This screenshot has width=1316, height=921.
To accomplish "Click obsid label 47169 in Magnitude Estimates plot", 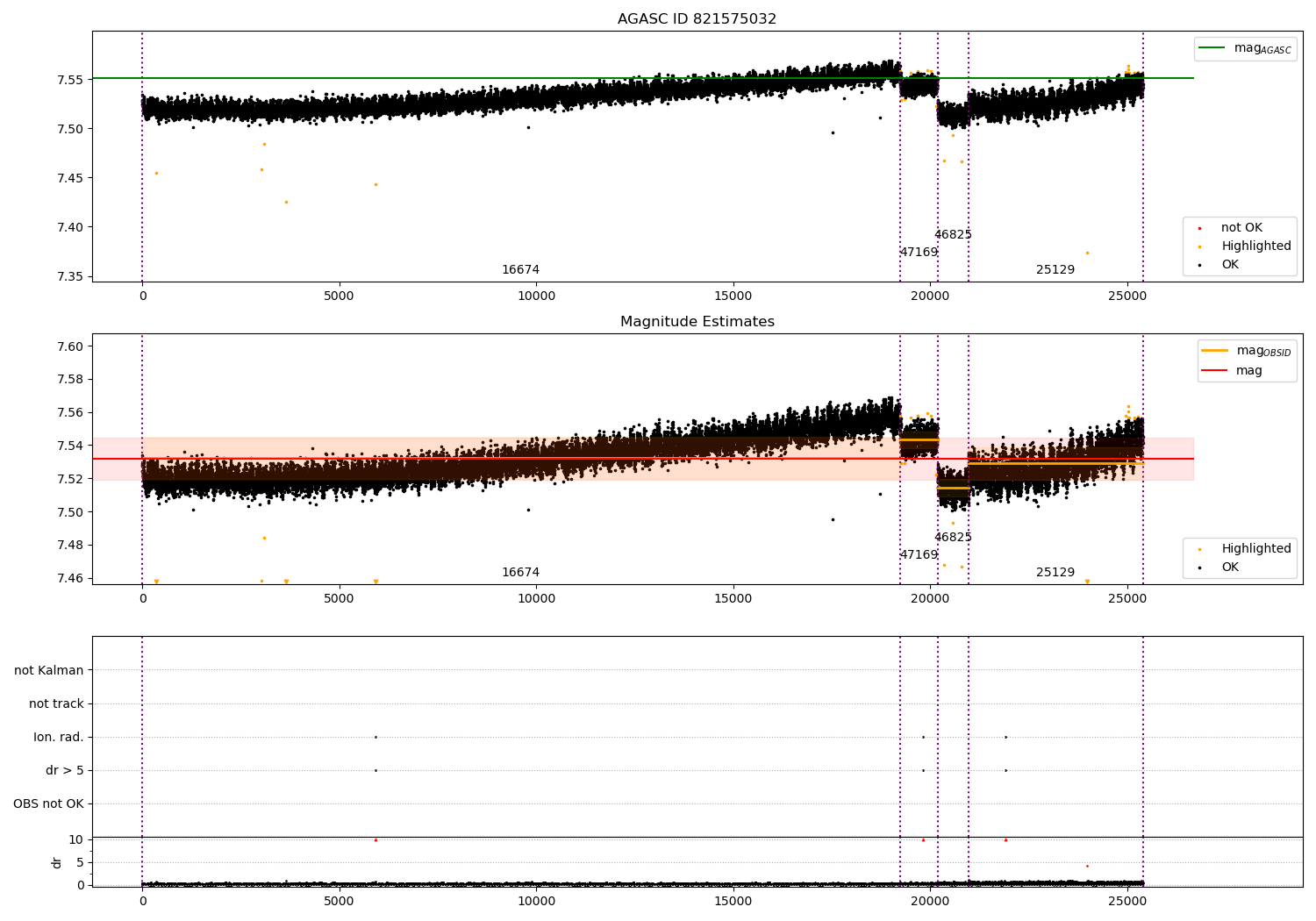I will [919, 554].
